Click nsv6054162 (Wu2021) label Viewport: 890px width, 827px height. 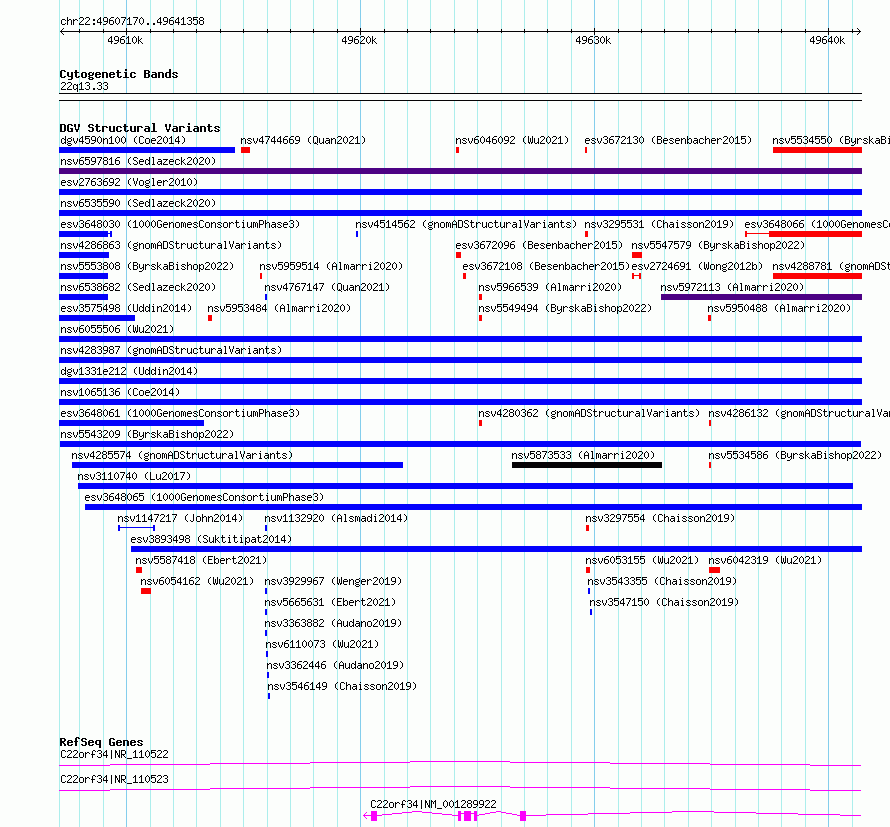click(197, 581)
